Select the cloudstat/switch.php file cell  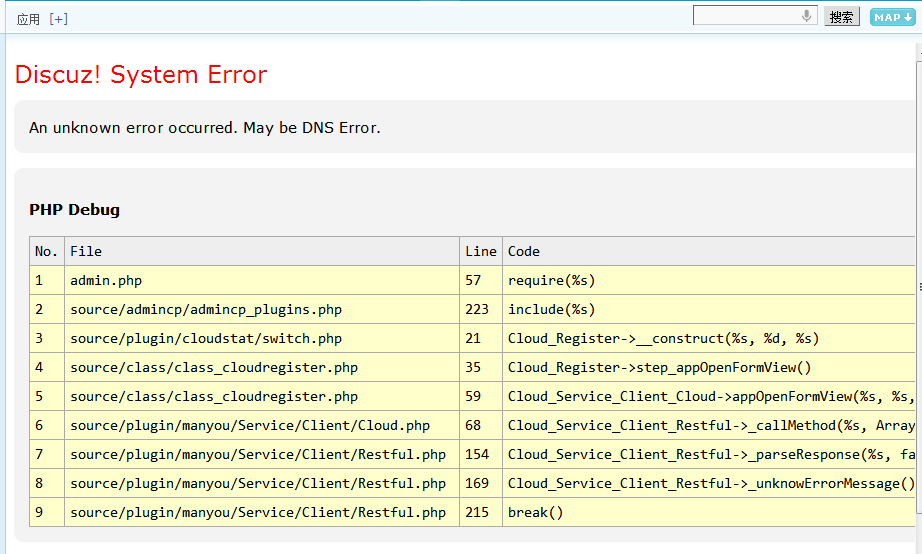click(262, 338)
